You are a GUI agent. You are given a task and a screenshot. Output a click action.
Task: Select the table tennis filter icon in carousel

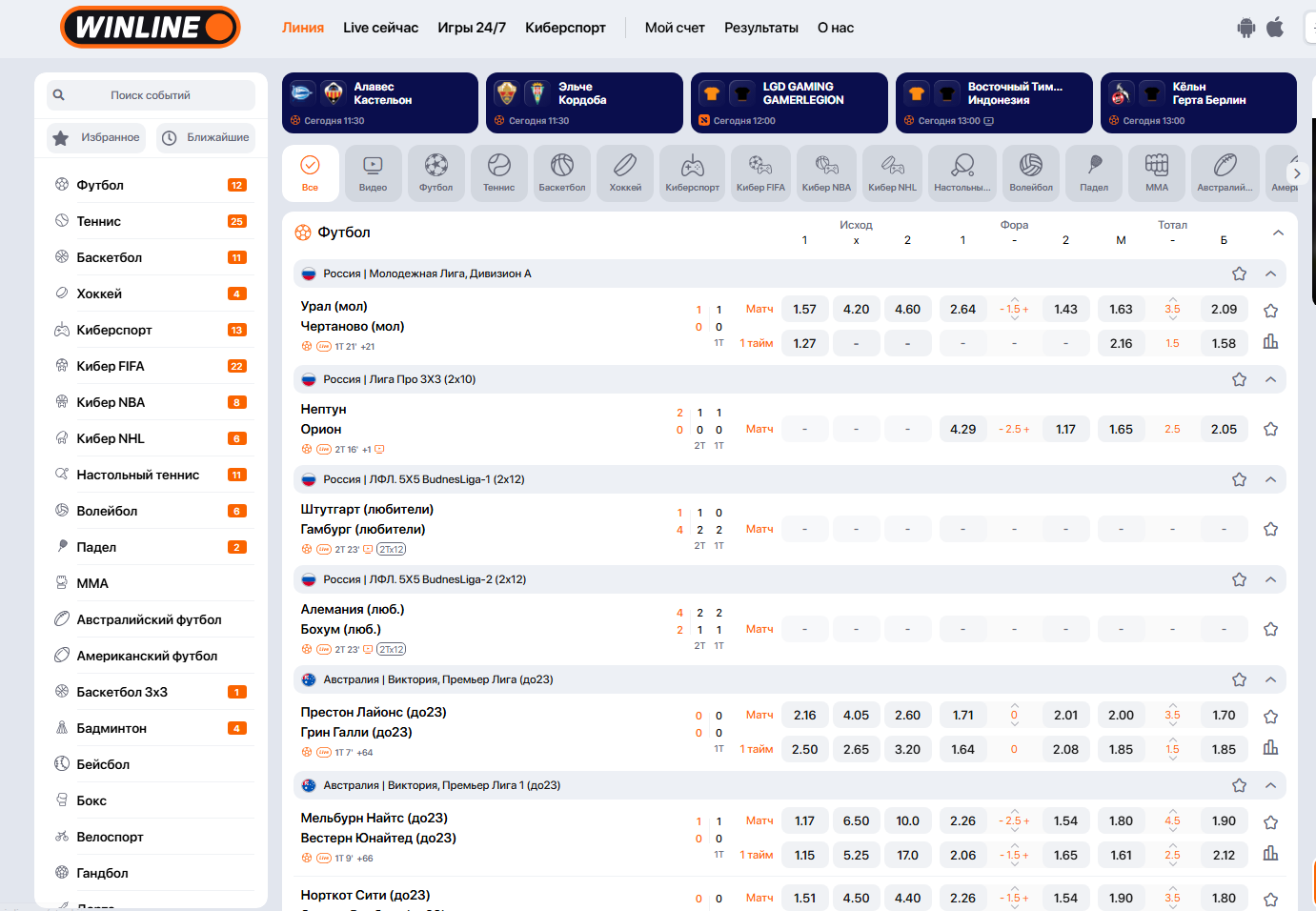pos(962,173)
